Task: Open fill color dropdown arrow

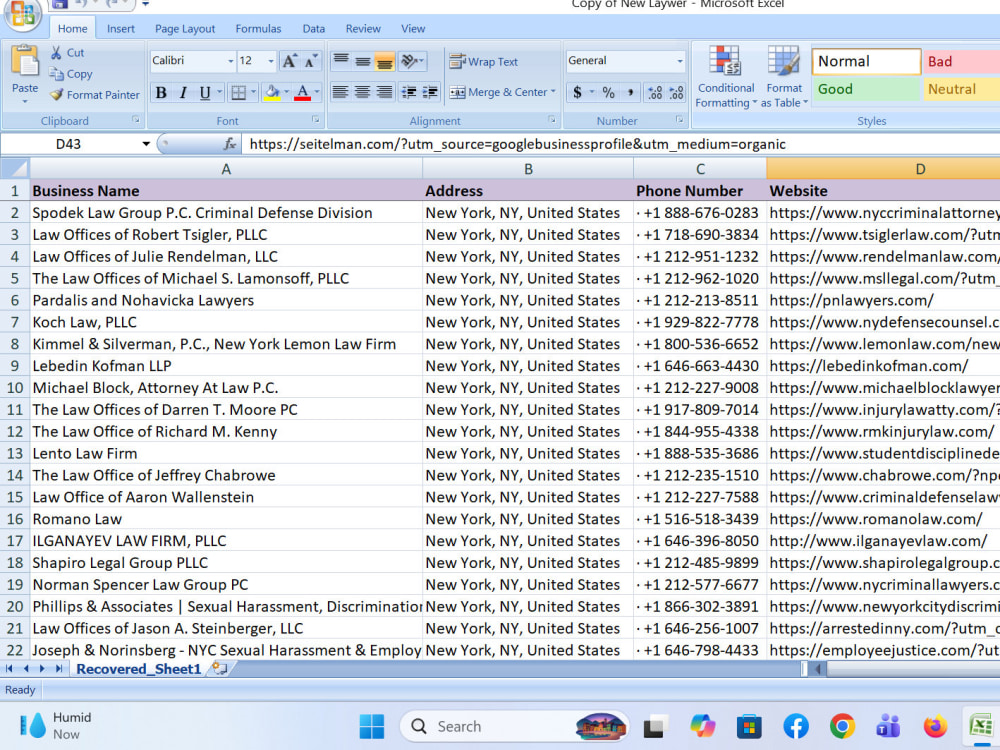Action: 286,92
